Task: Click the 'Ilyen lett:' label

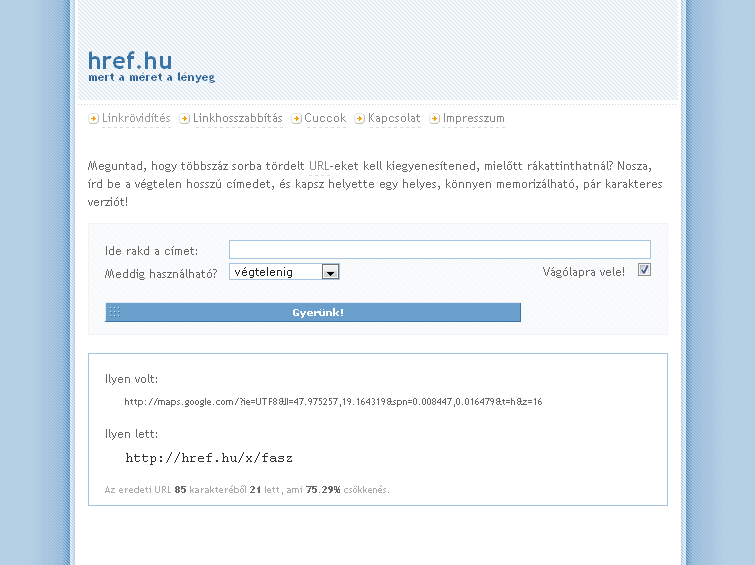Action: tap(131, 434)
